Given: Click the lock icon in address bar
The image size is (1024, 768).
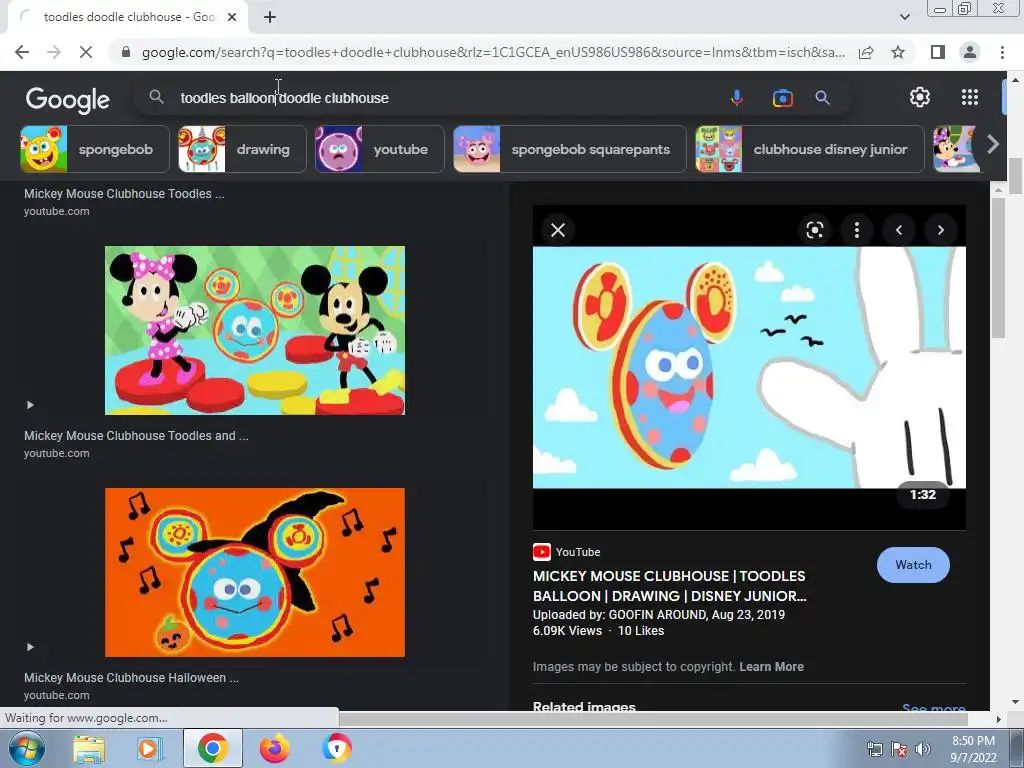Looking at the screenshot, I should tap(126, 52).
